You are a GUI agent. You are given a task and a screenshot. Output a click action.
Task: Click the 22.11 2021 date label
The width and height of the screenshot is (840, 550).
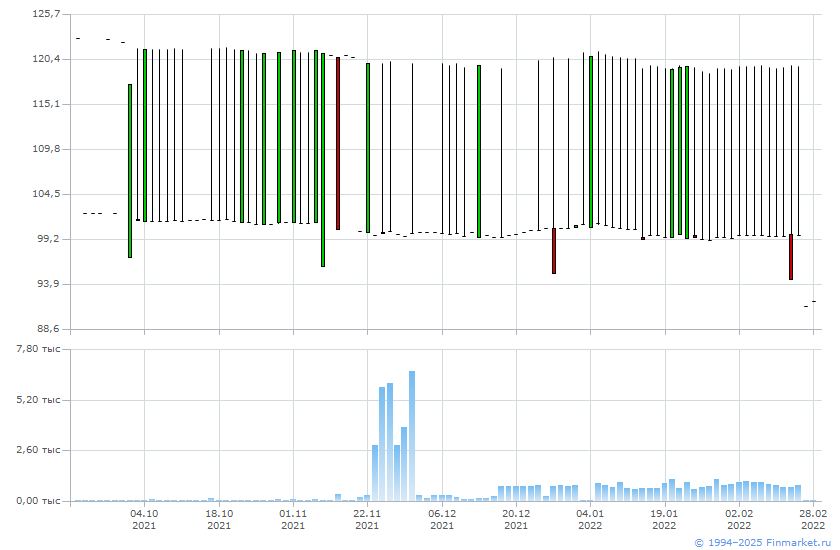click(x=367, y=519)
